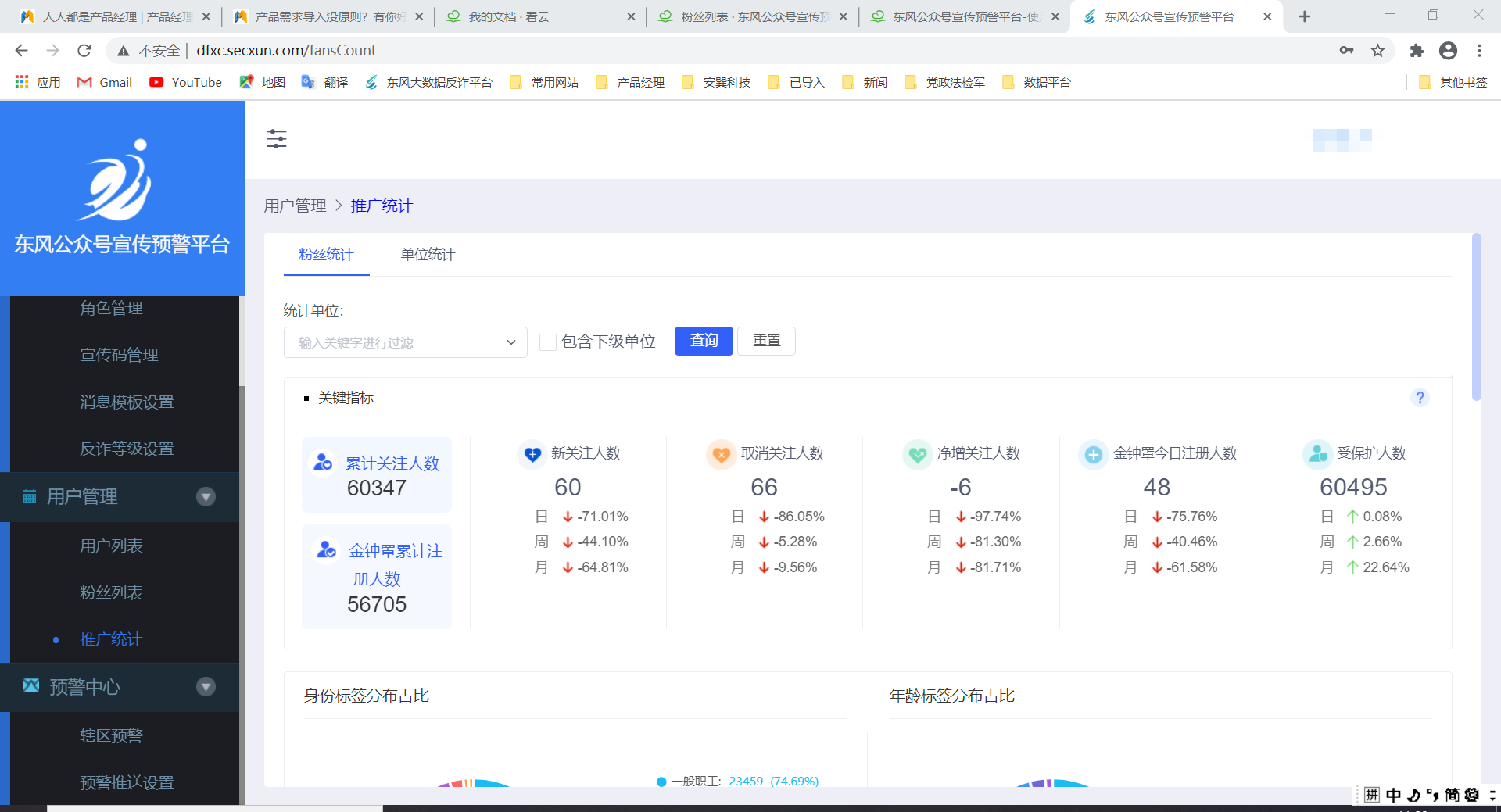1501x812 pixels.
Task: Open the 统计单位 filter dropdown
Action: pos(405,342)
